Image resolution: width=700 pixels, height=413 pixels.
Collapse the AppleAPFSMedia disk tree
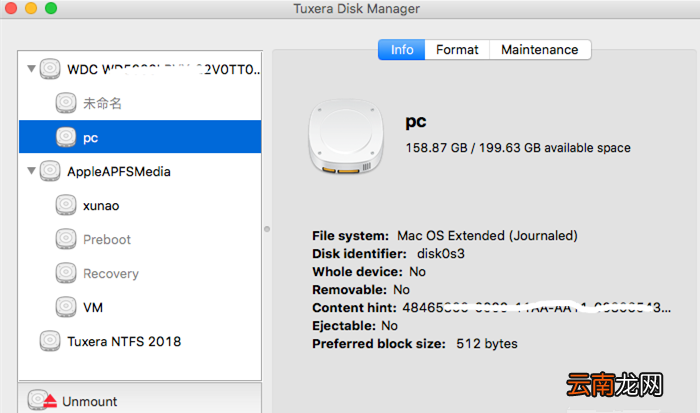31,171
